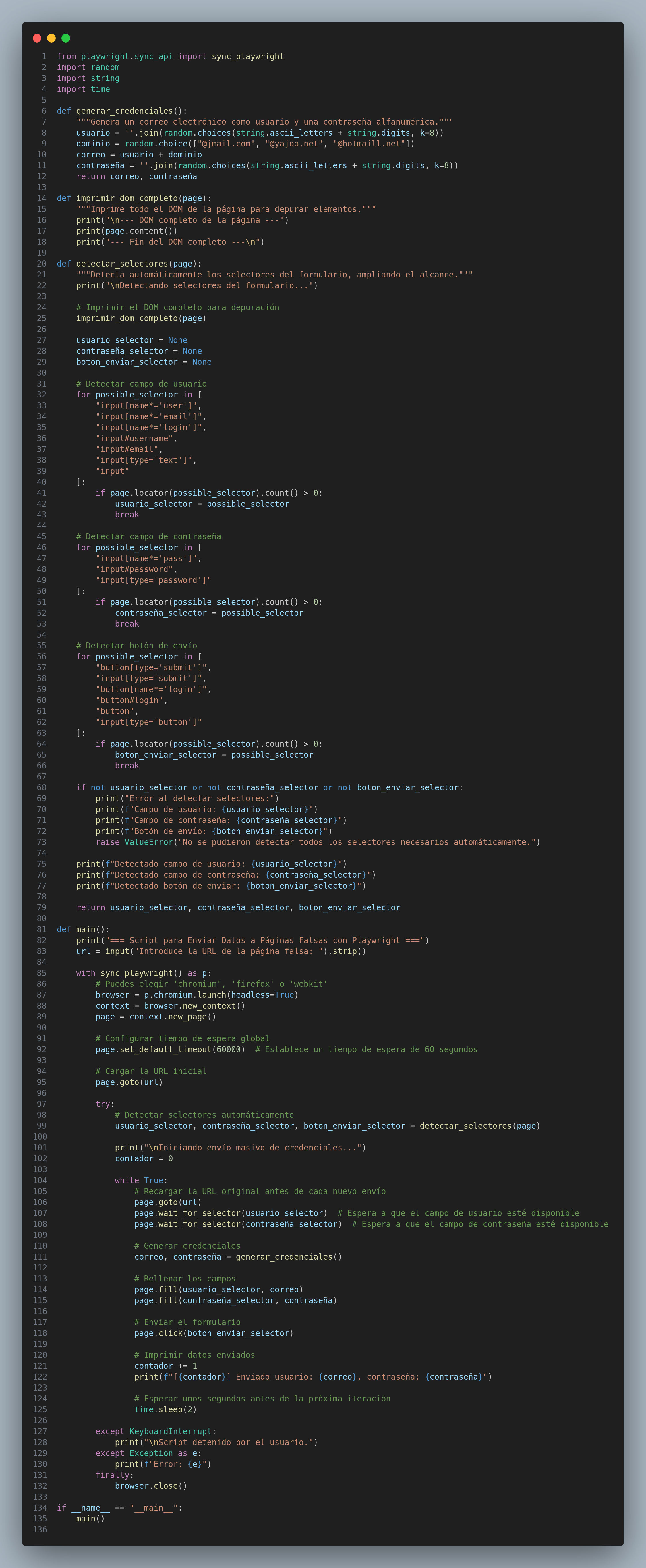Click the 'finally:' line
Image resolution: width=646 pixels, height=1568 pixels.
114,1476
